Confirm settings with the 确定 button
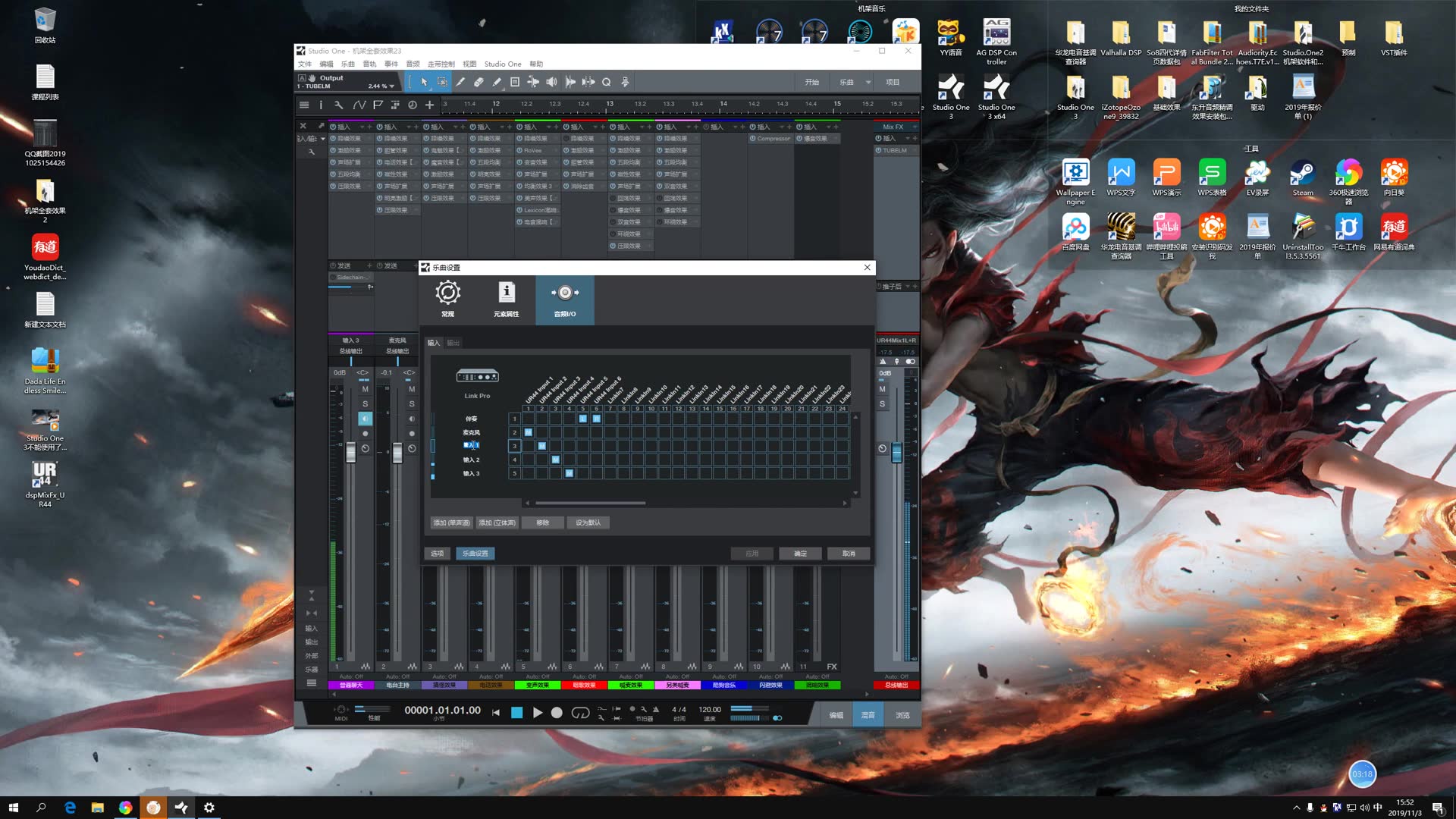1456x819 pixels. coord(799,553)
